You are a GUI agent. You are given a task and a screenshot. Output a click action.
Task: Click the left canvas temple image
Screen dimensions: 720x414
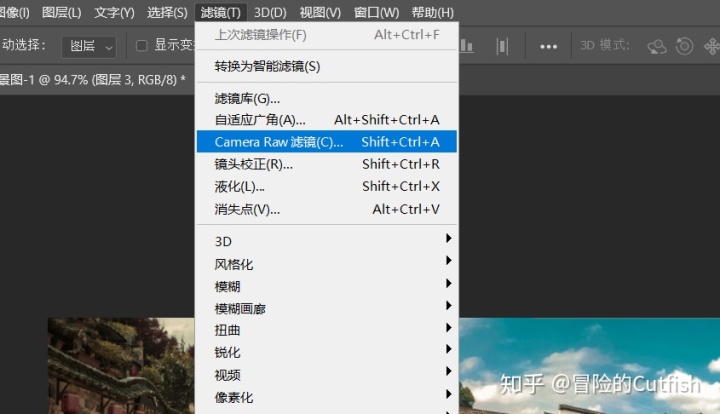pyautogui.click(x=121, y=366)
